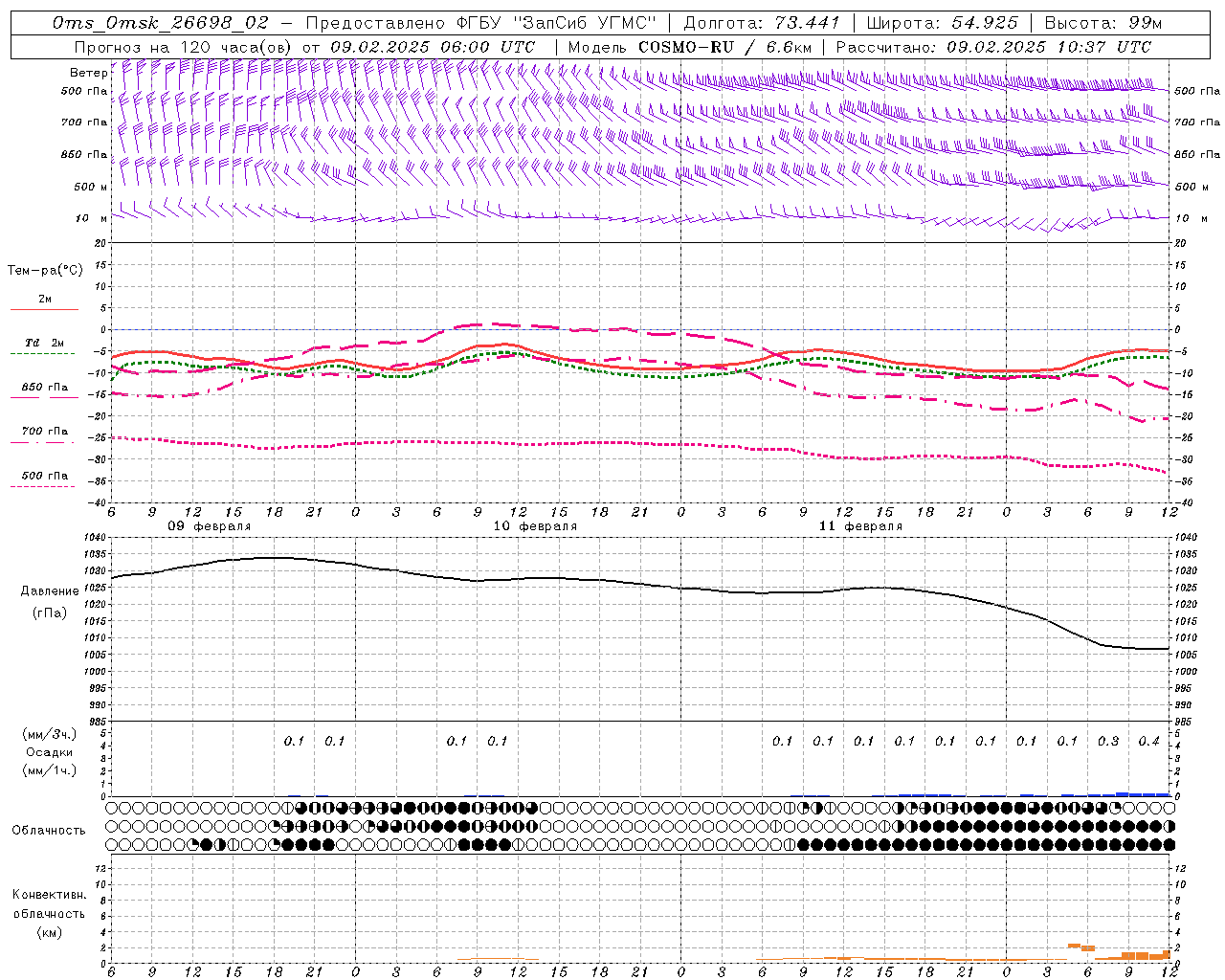Click the dotted pink sample under 500 гПа temperature legend
This screenshot has height=980, width=1225.
coord(42,486)
